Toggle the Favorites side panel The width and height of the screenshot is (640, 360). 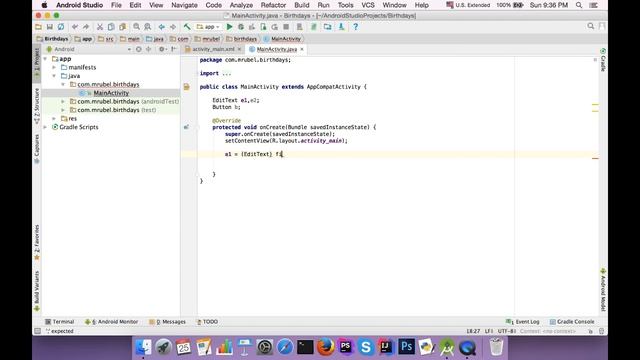coord(37,242)
